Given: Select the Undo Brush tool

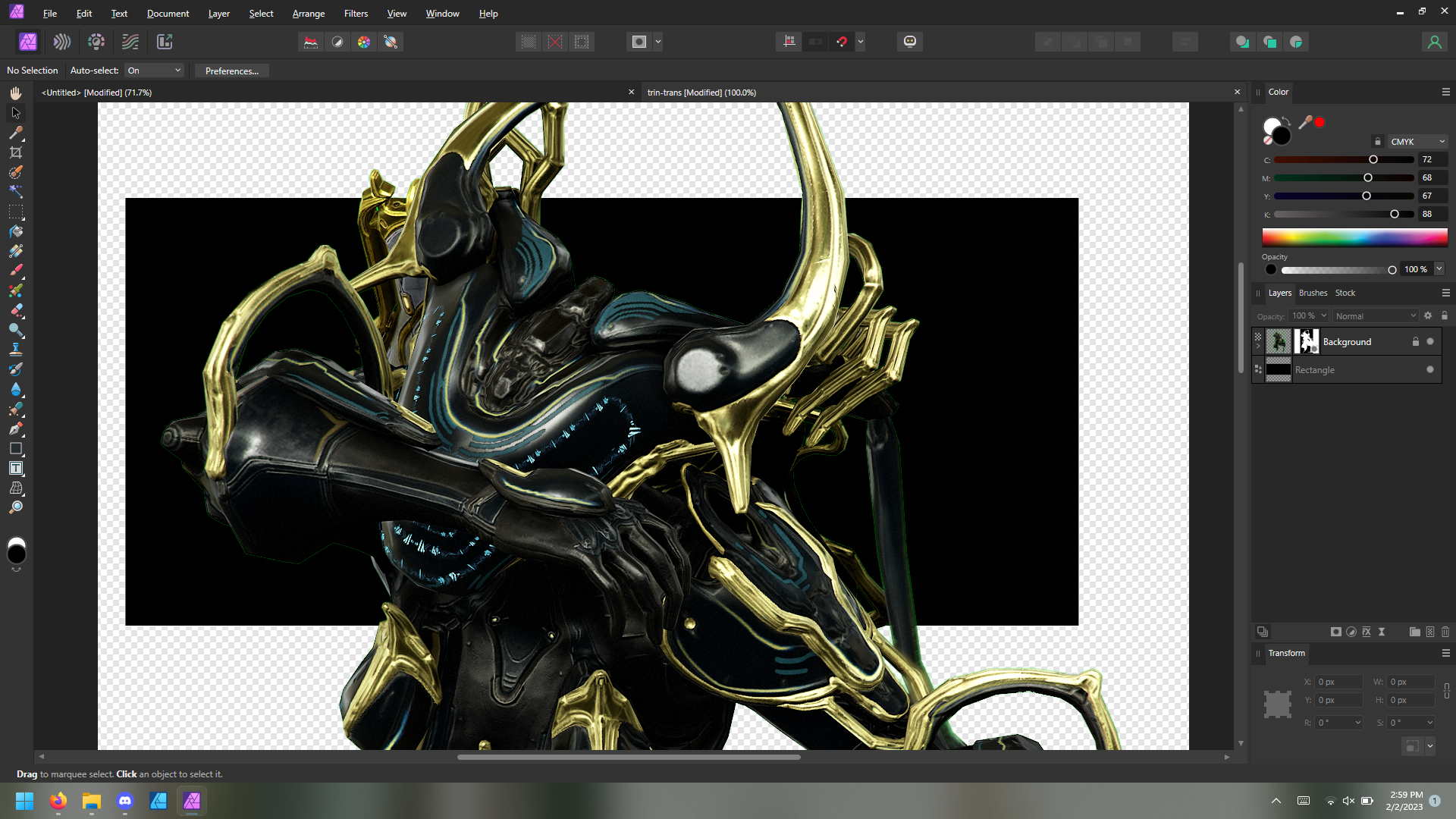Looking at the screenshot, I should 16,369.
